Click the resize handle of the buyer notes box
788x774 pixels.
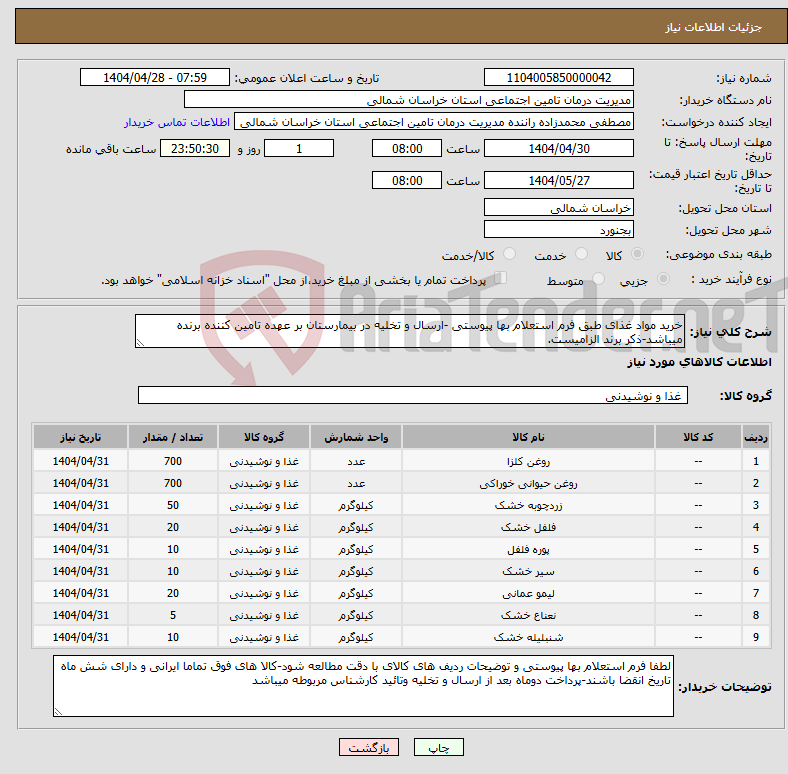click(58, 712)
